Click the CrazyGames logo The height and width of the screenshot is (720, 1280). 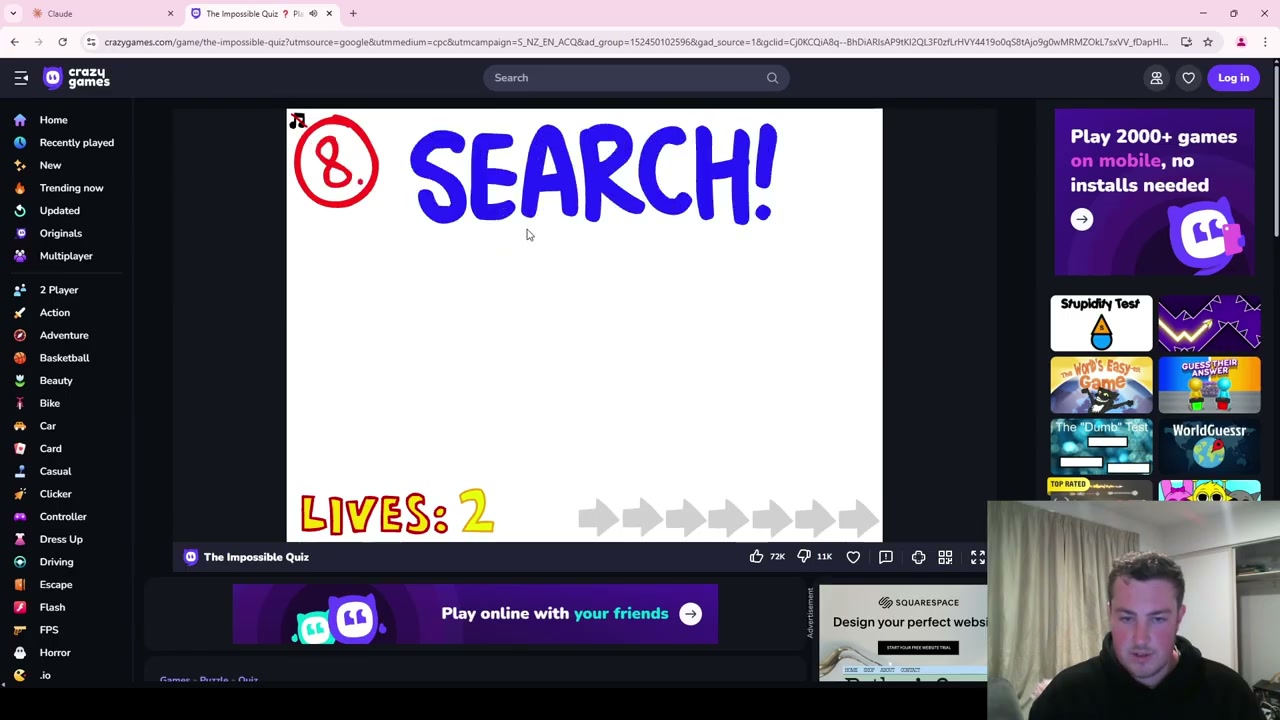(x=77, y=78)
